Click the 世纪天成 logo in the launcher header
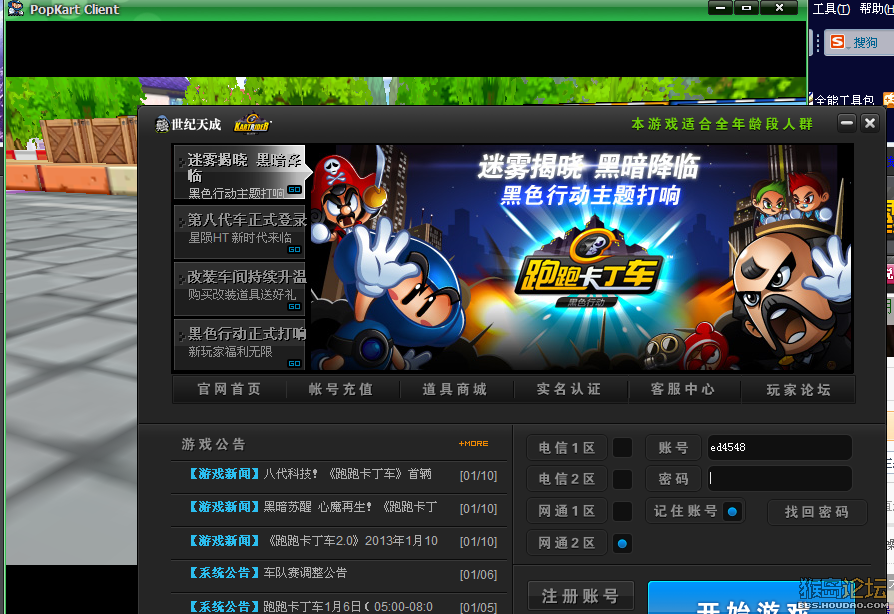This screenshot has width=894, height=614. pyautogui.click(x=188, y=124)
